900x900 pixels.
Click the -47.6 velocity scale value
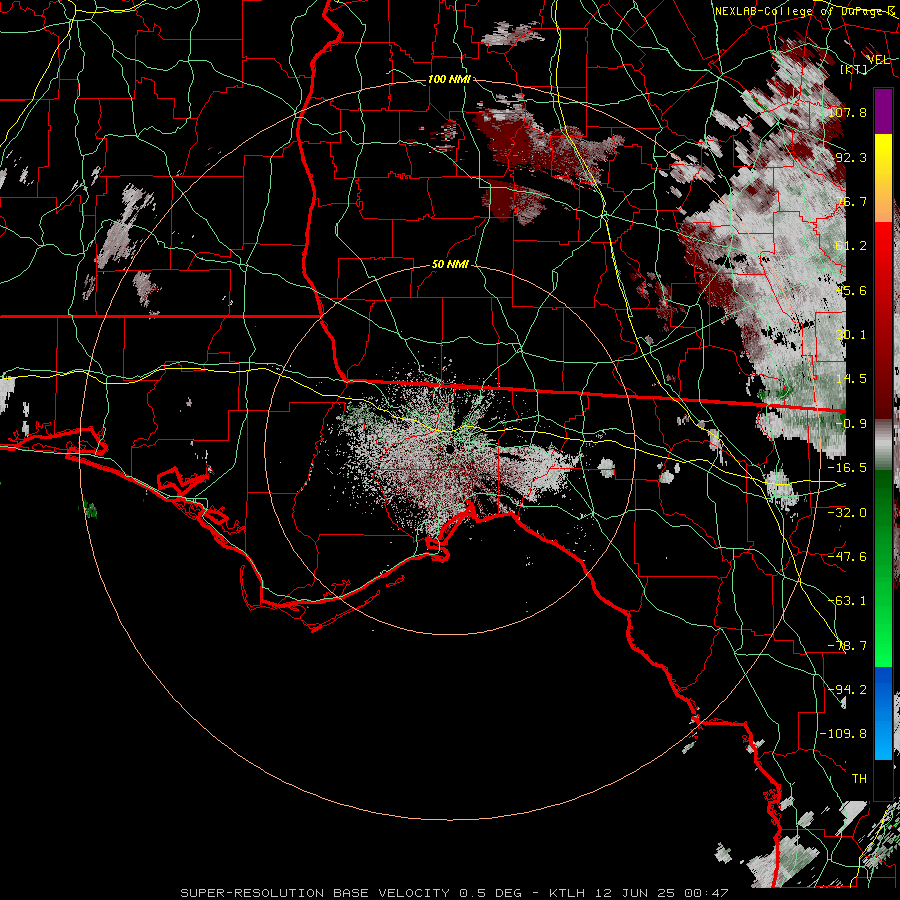tap(847, 557)
